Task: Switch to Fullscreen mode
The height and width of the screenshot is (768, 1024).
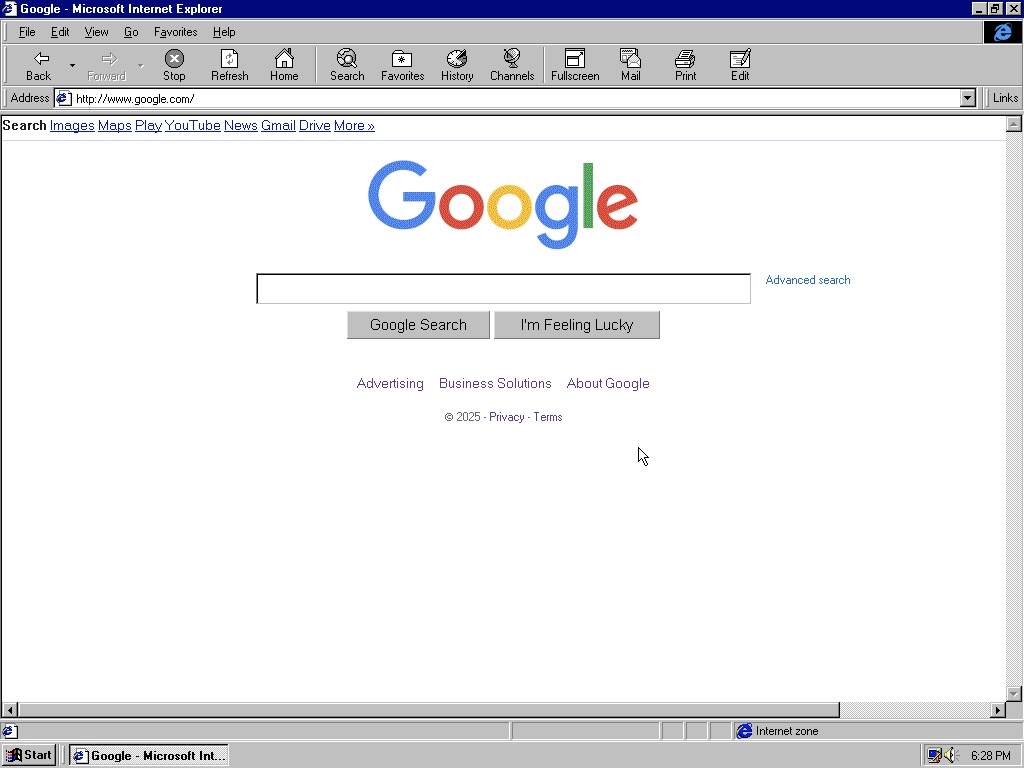Action: pyautogui.click(x=575, y=65)
